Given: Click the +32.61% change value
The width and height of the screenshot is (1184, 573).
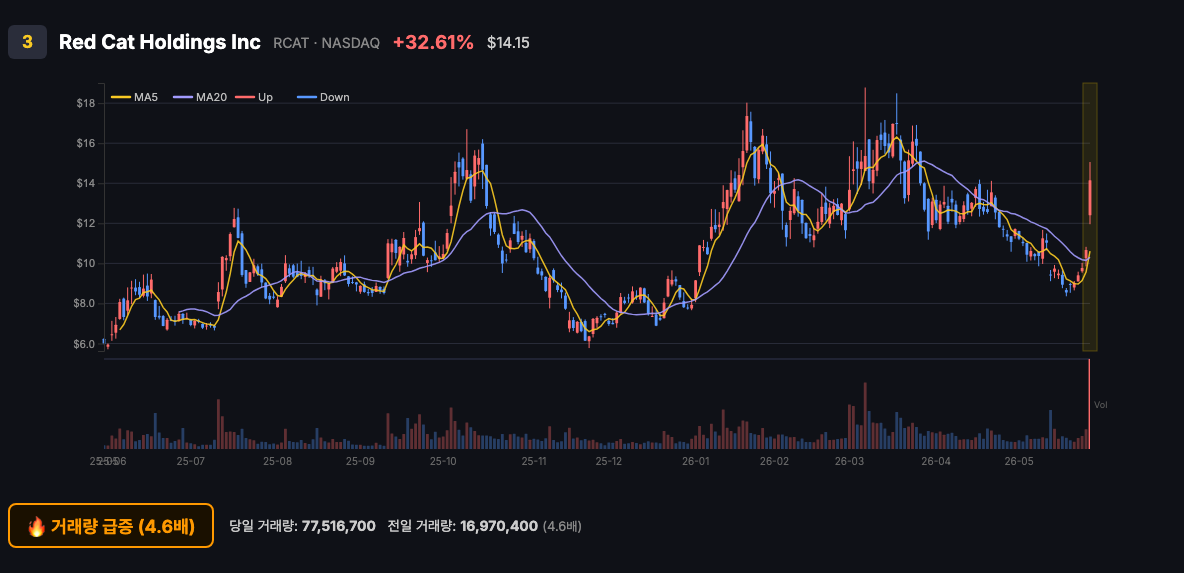Looking at the screenshot, I should [x=433, y=42].
